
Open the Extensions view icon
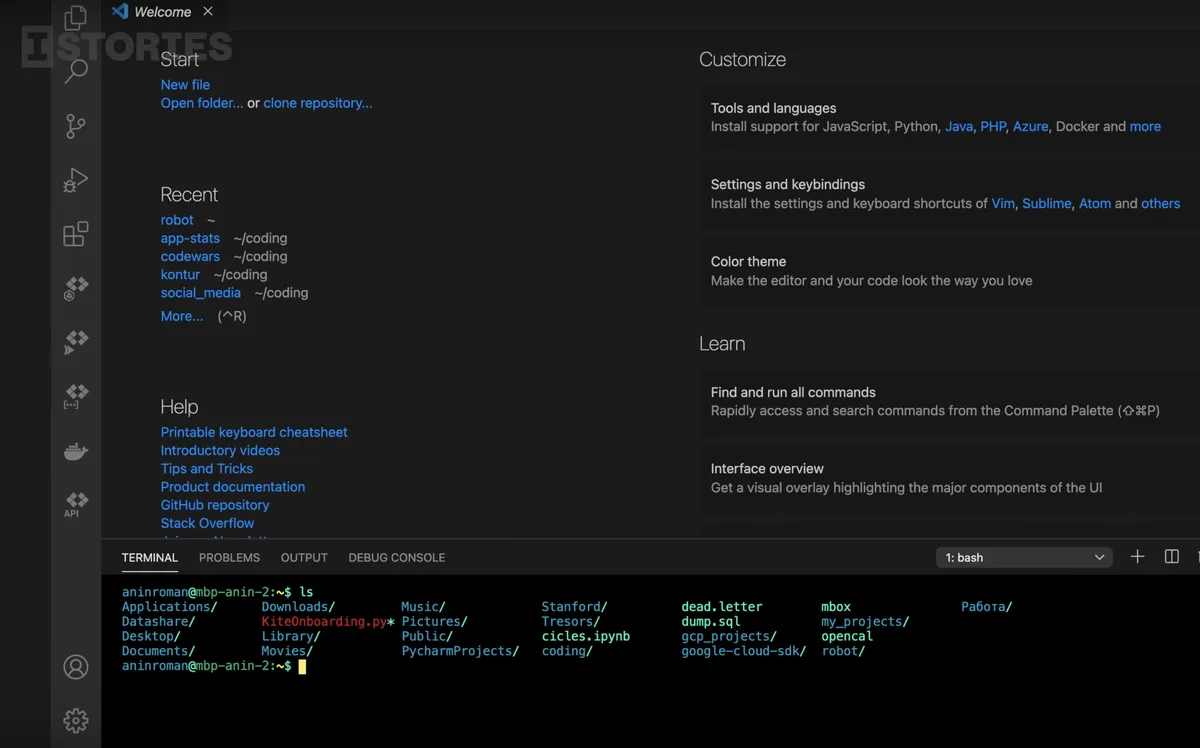76,234
